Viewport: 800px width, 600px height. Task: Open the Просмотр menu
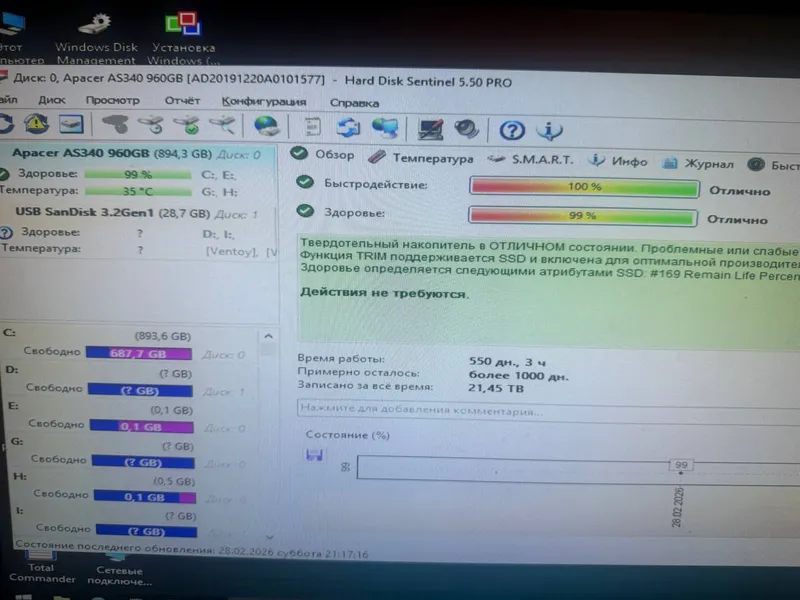tap(113, 100)
